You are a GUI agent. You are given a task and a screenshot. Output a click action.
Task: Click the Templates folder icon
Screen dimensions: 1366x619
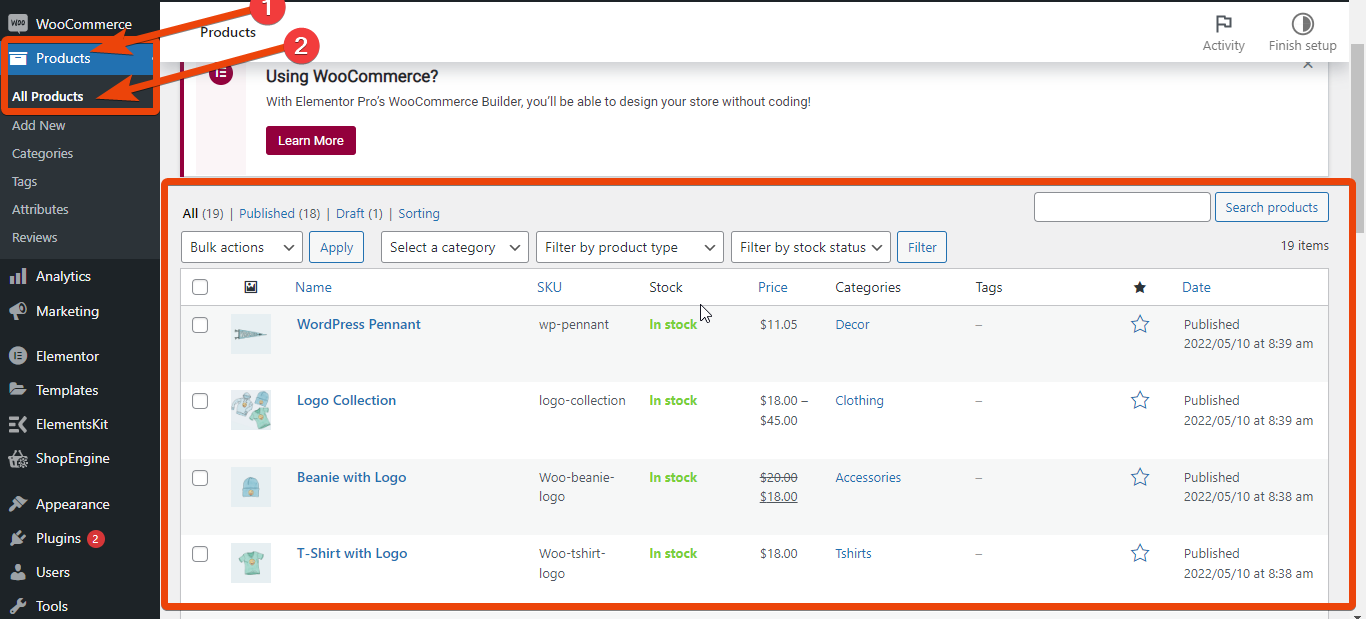(x=18, y=390)
